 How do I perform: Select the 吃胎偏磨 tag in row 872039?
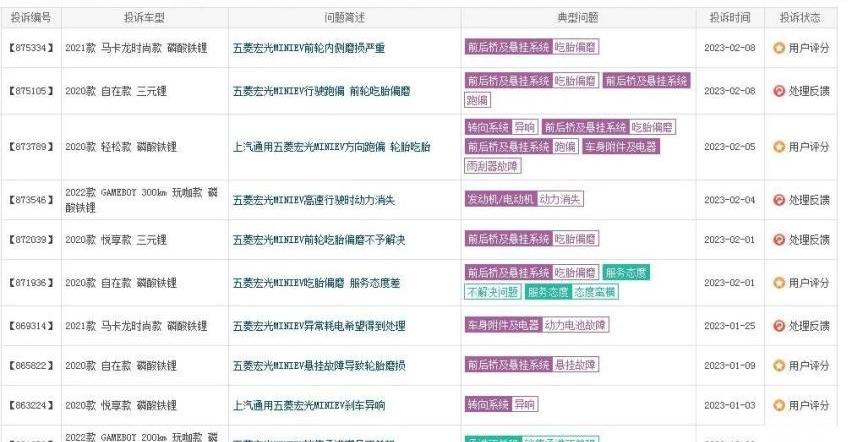click(x=575, y=239)
